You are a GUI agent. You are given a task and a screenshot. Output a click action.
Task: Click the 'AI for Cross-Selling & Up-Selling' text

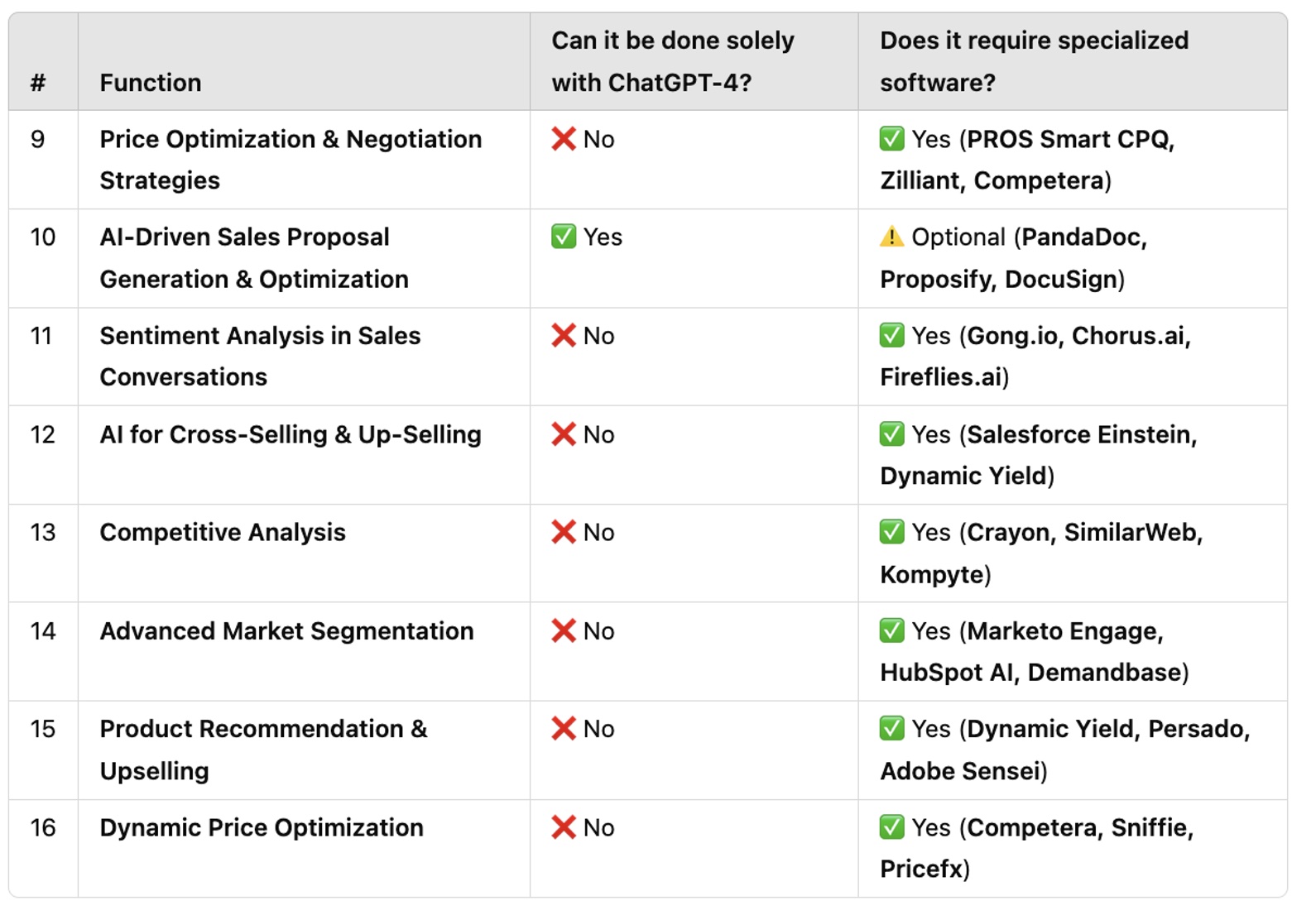290,434
